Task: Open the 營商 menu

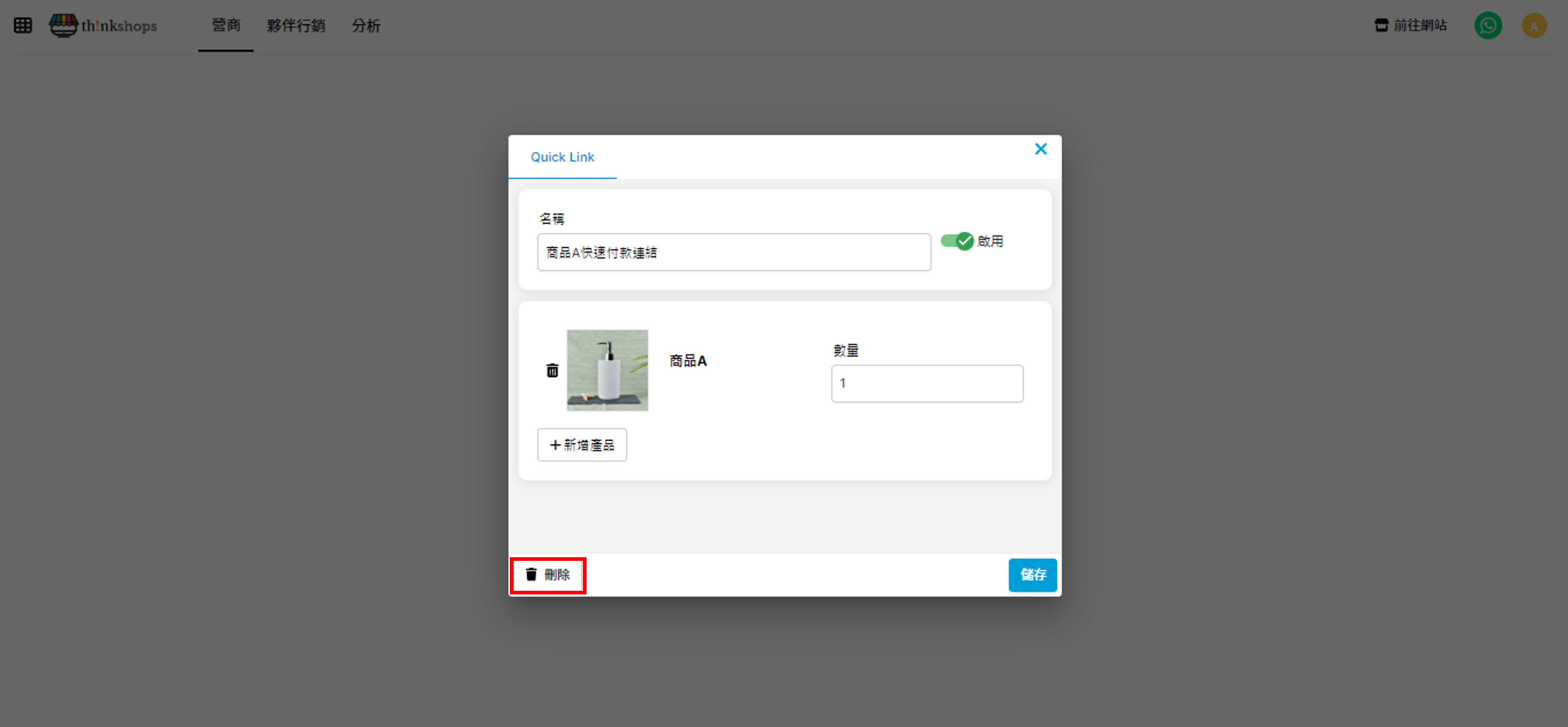Action: 226,25
